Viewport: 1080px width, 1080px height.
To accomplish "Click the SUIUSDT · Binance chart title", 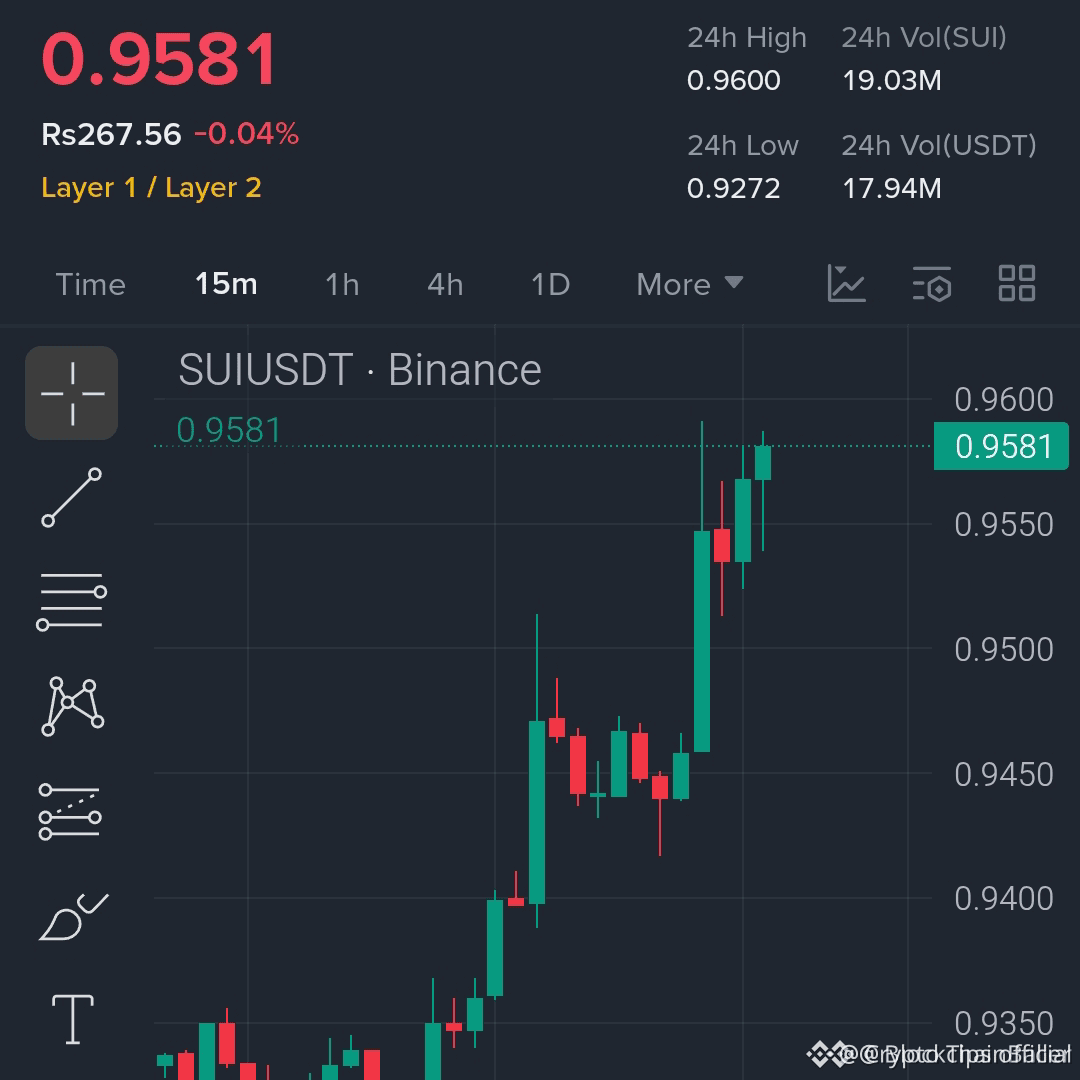I will [x=360, y=370].
